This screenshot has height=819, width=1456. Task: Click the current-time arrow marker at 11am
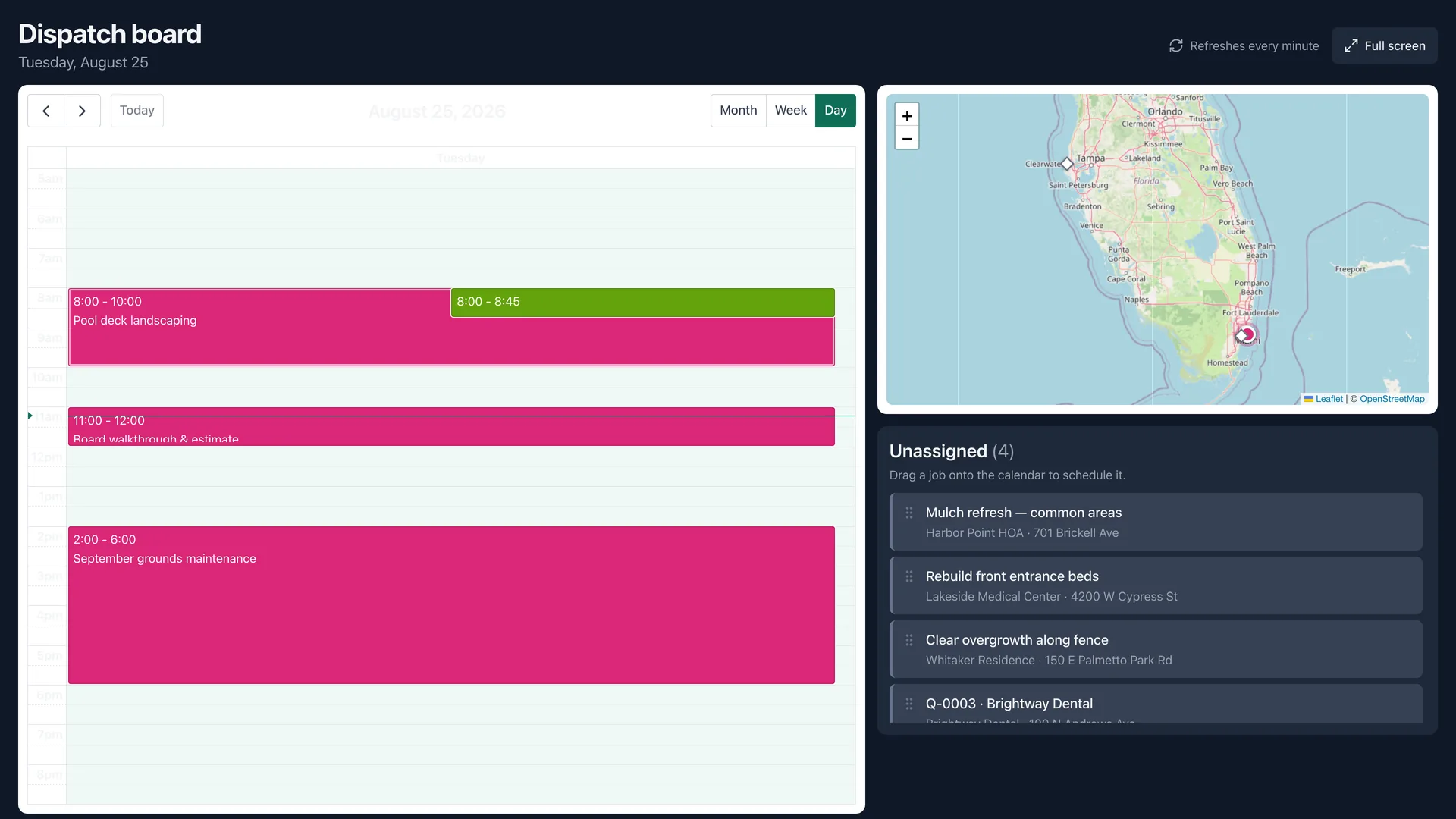point(30,416)
